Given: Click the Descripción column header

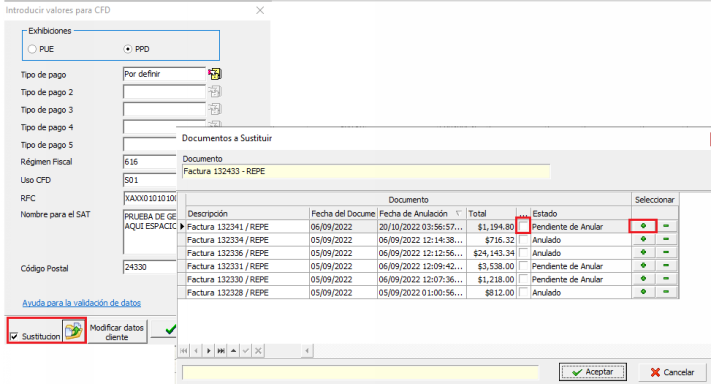Looking at the screenshot, I should [247, 213].
